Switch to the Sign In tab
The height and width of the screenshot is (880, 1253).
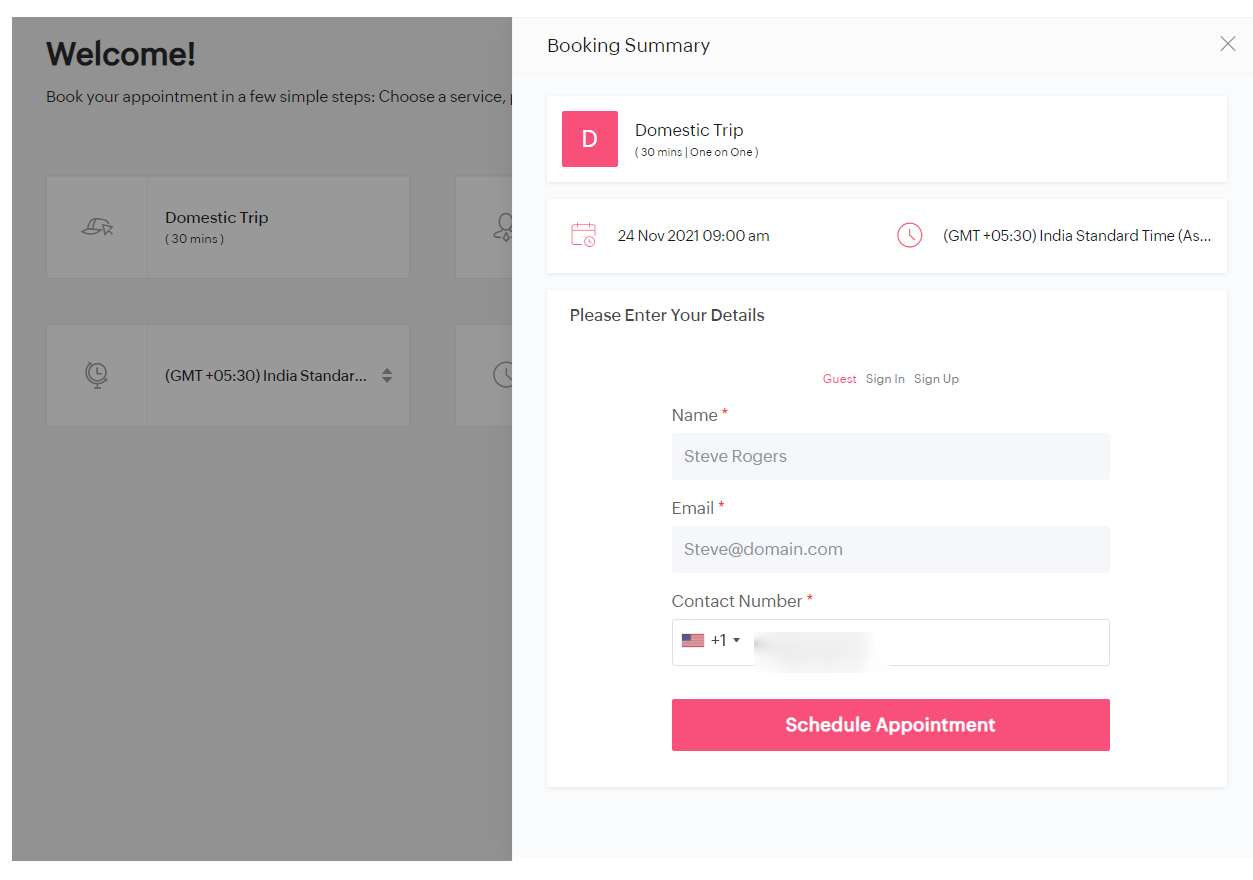click(885, 379)
